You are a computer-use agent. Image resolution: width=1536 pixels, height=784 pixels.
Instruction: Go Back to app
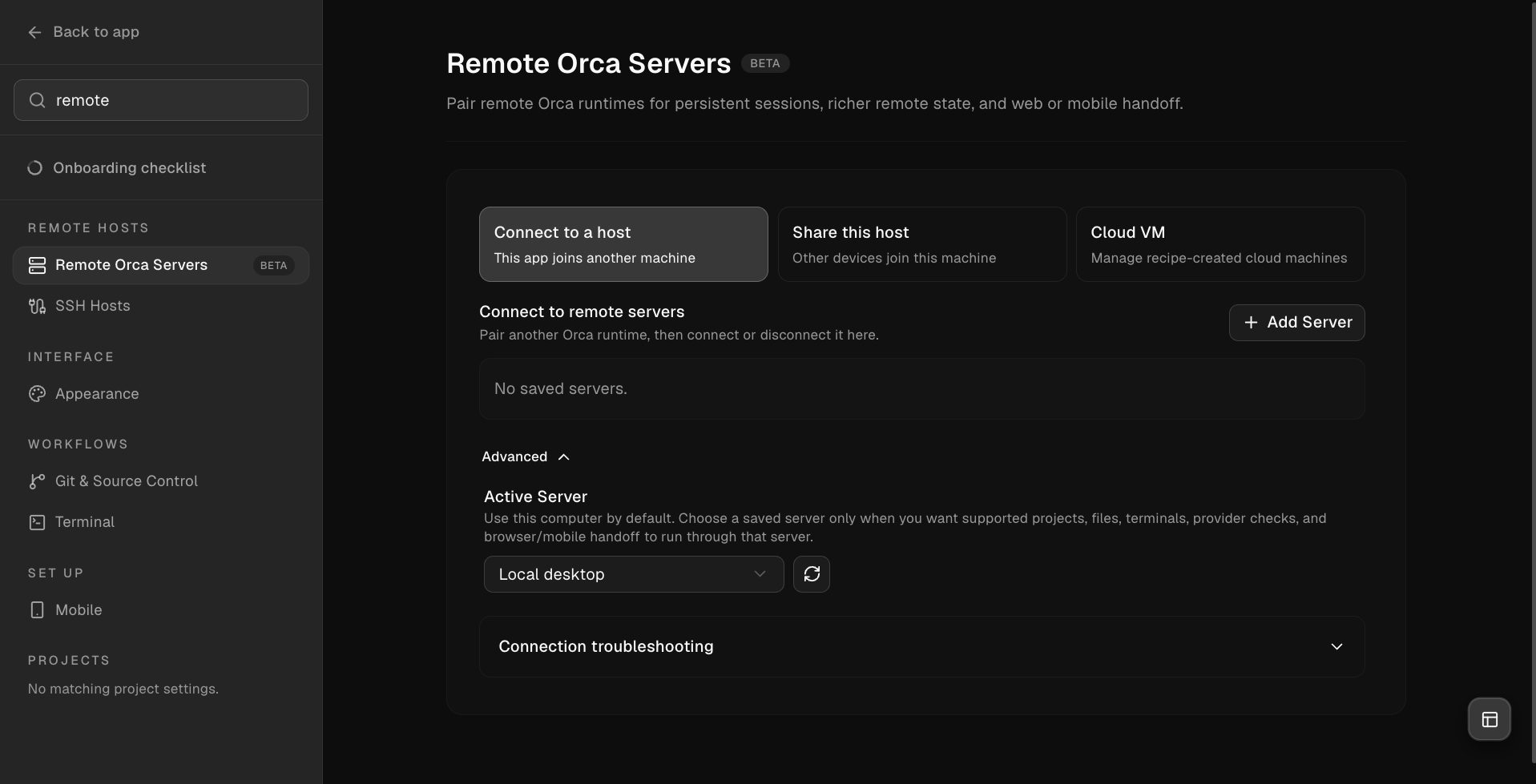[83, 32]
